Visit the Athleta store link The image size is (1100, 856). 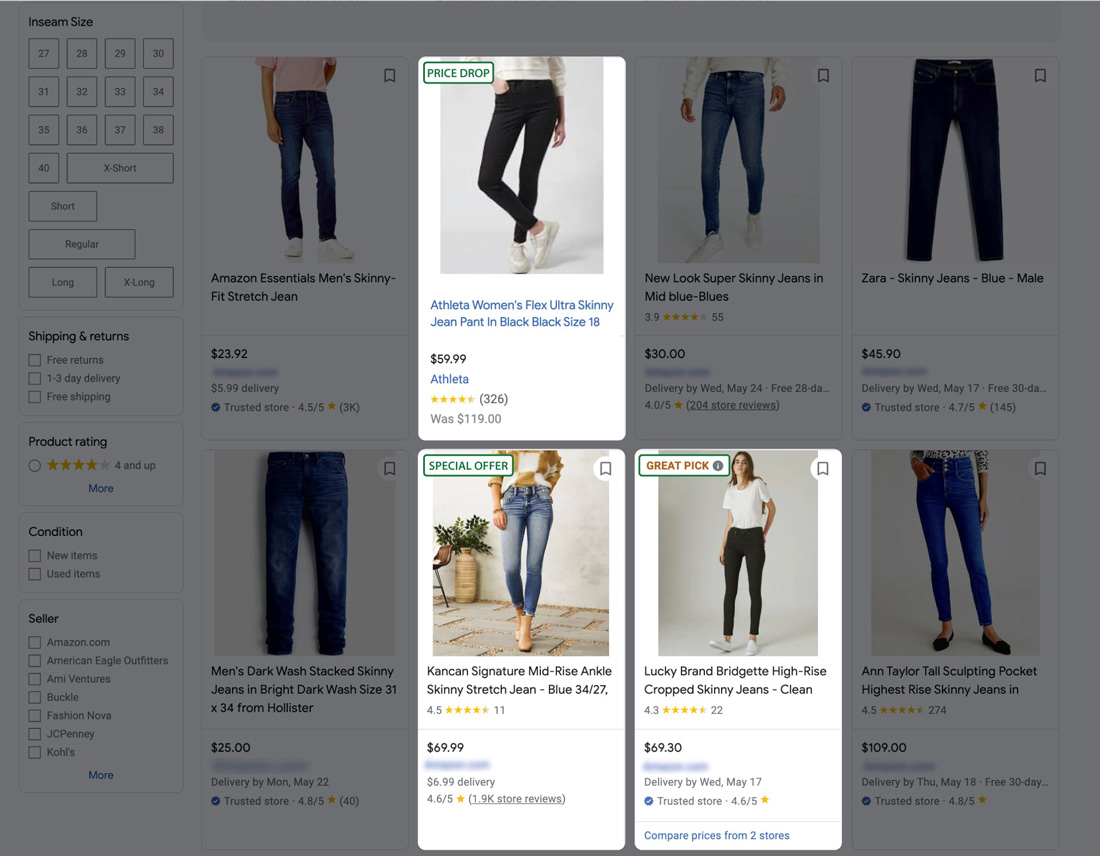450,379
